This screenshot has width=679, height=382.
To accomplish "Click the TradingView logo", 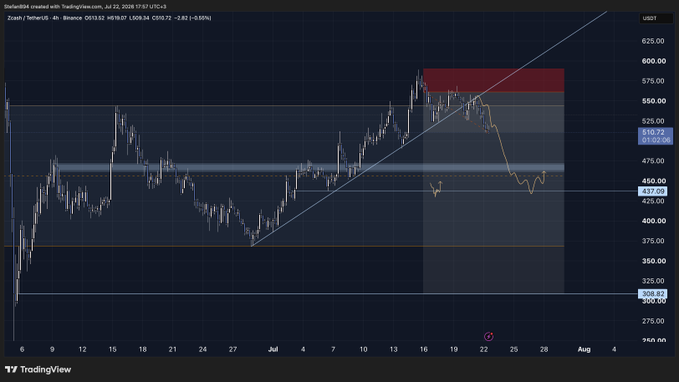I will [38, 369].
